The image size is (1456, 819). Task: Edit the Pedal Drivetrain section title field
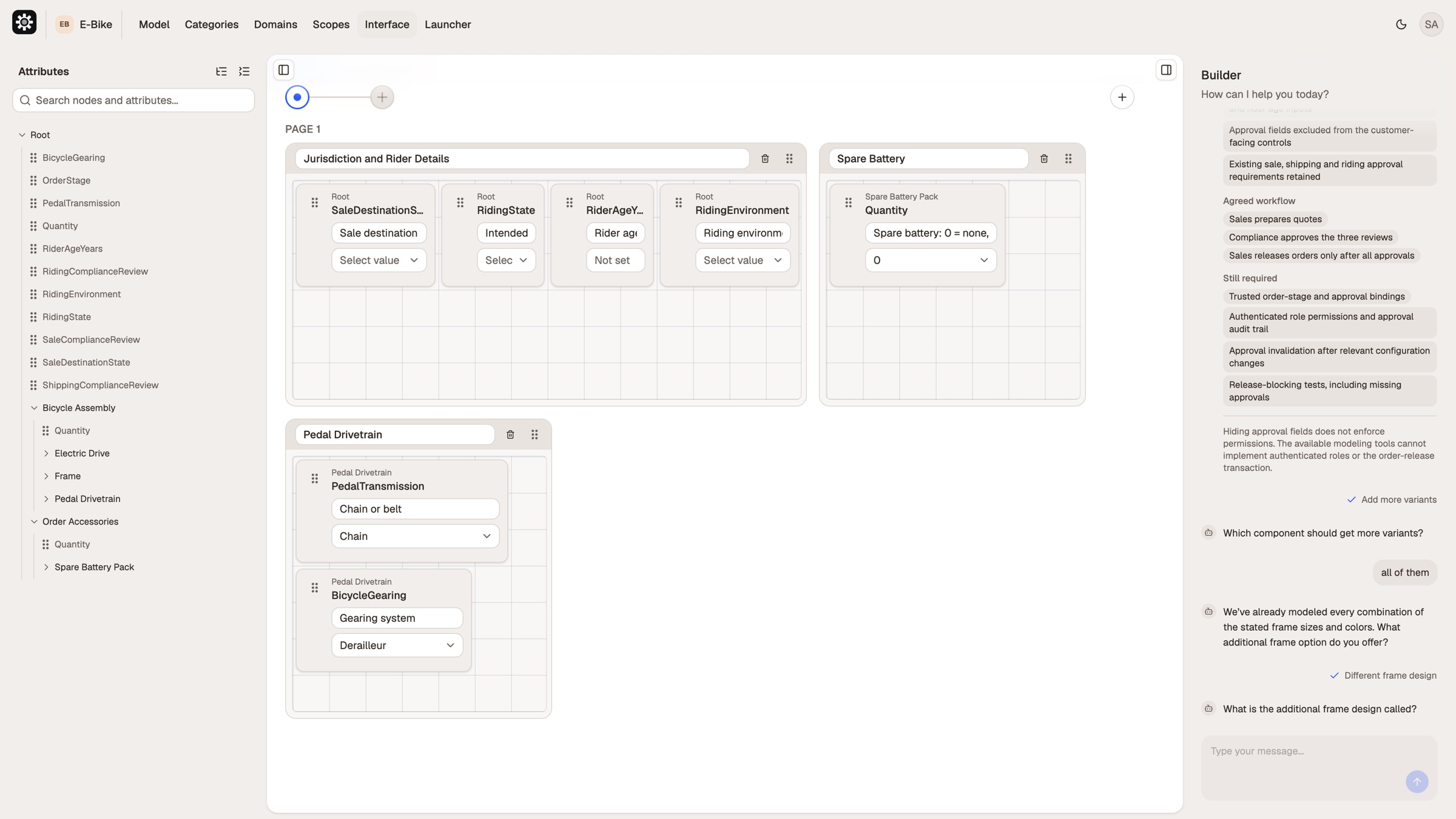[x=395, y=435]
